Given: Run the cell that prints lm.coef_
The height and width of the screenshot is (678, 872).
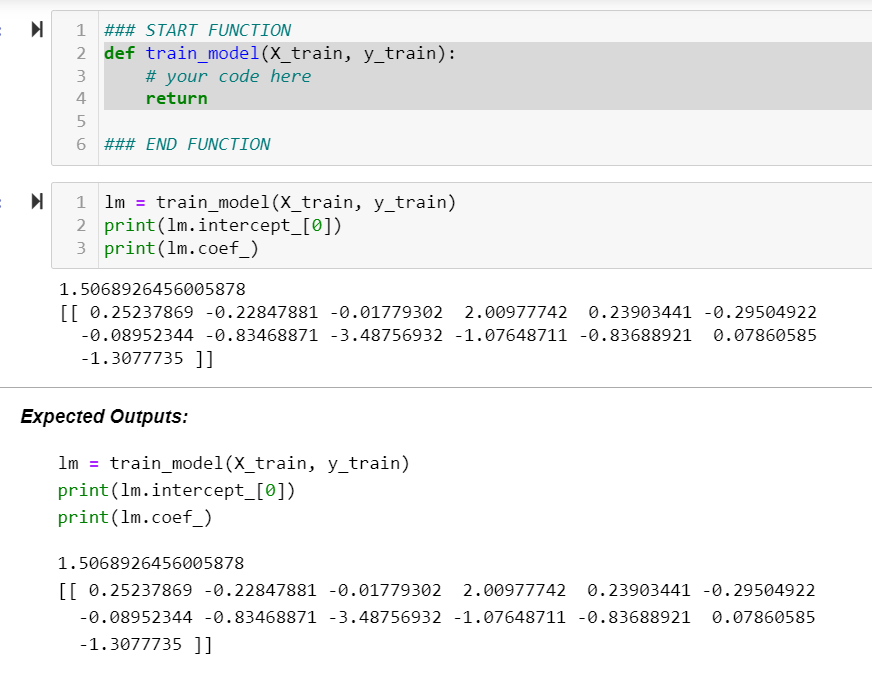Looking at the screenshot, I should (37, 201).
